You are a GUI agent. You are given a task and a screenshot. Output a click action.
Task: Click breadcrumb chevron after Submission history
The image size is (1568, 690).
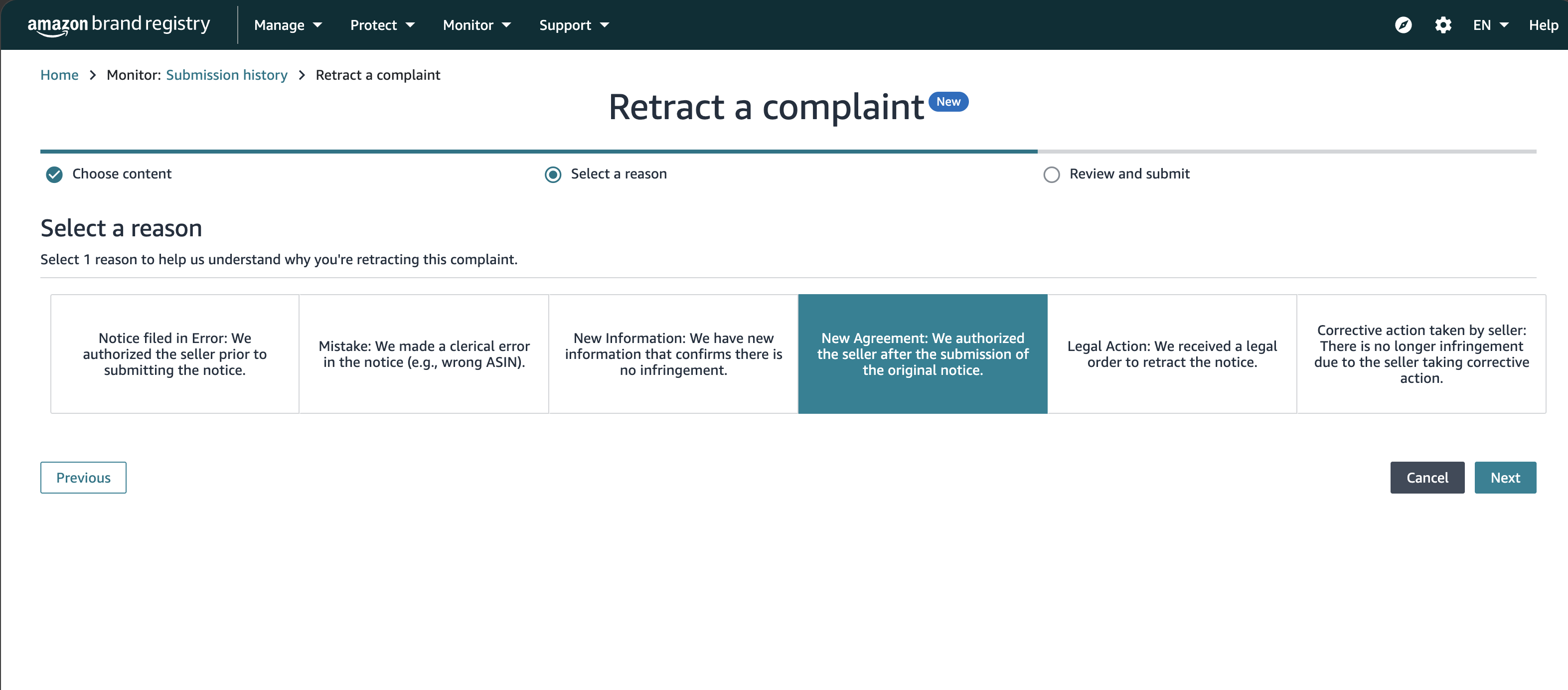click(x=302, y=75)
